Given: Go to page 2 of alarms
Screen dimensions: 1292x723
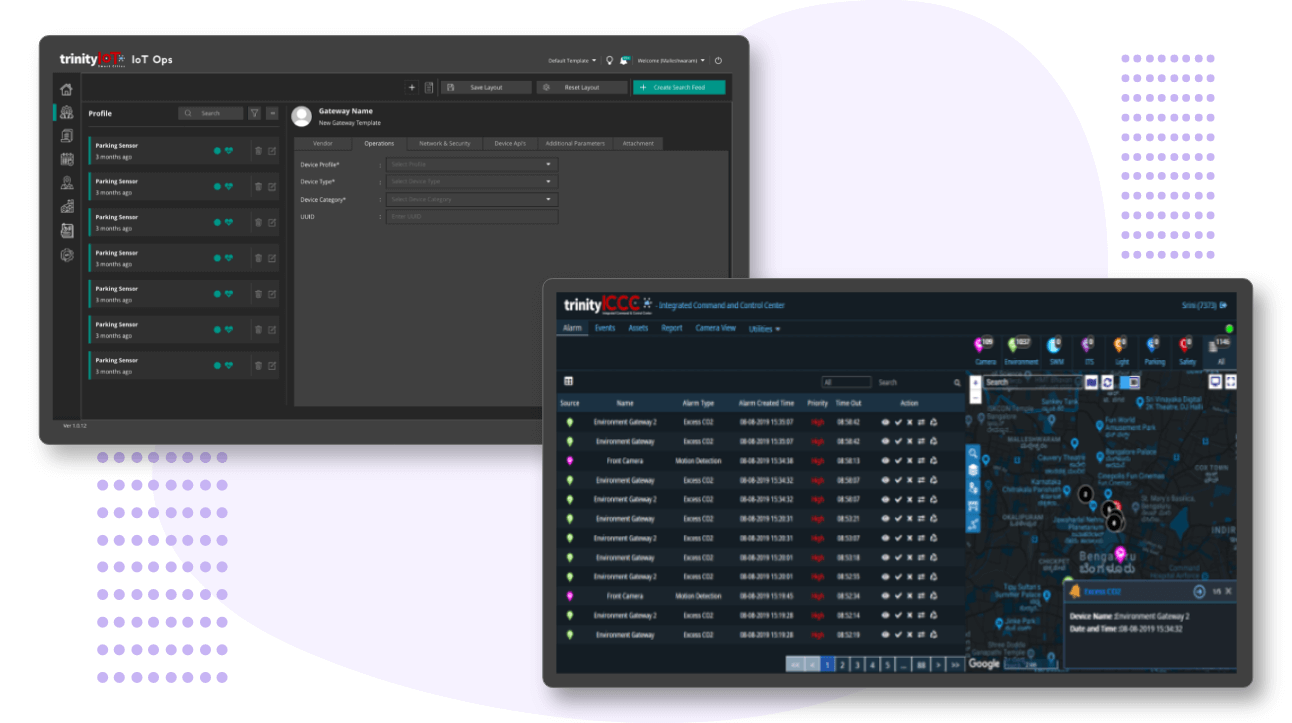Looking at the screenshot, I should click(x=843, y=664).
